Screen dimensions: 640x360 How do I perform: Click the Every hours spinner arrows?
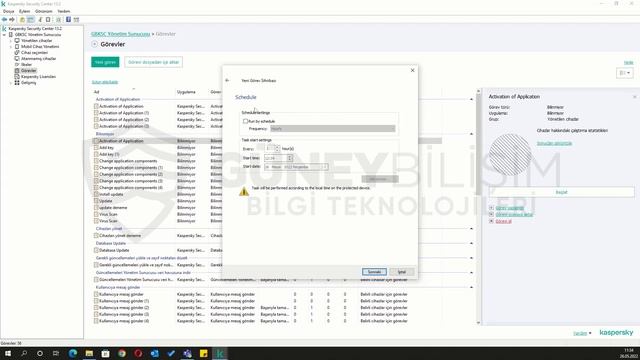[278, 149]
